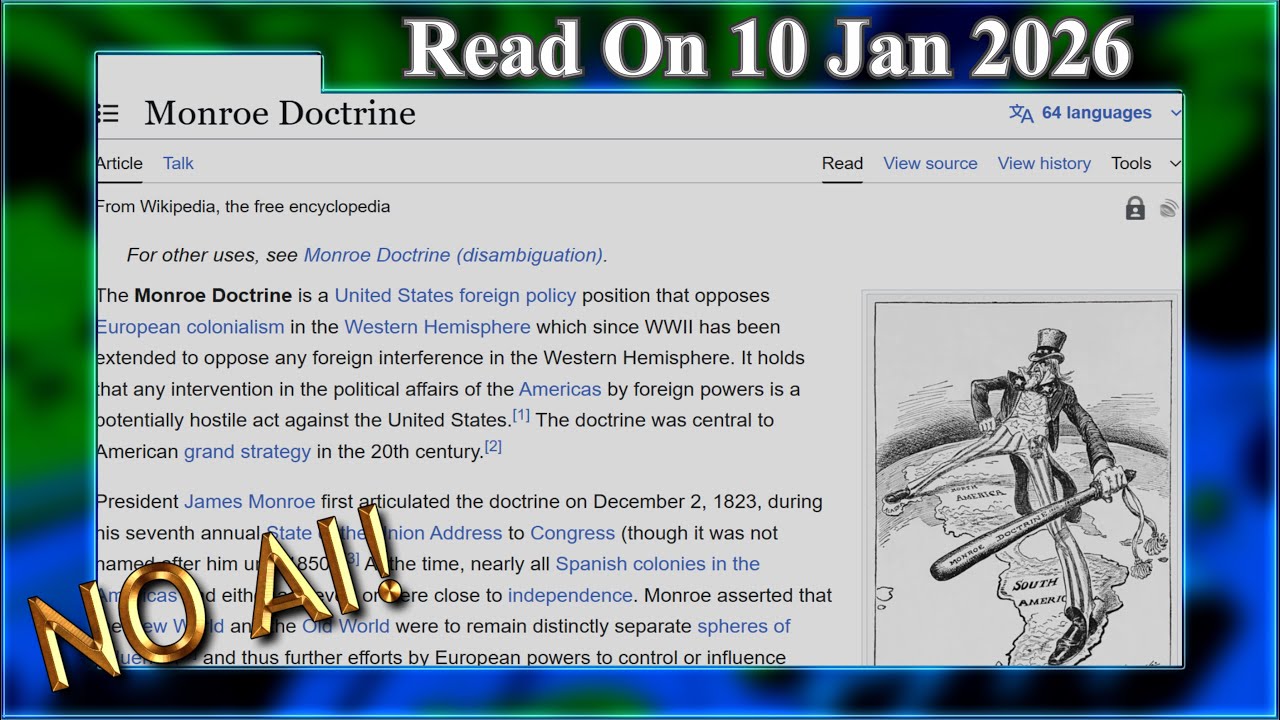Switch to the Article tab

[119, 163]
